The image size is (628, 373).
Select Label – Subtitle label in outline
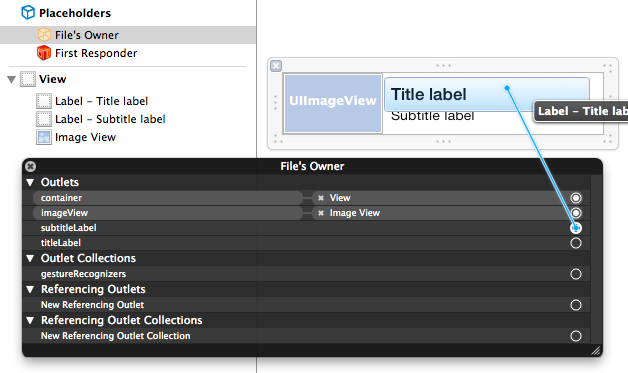tap(110, 119)
